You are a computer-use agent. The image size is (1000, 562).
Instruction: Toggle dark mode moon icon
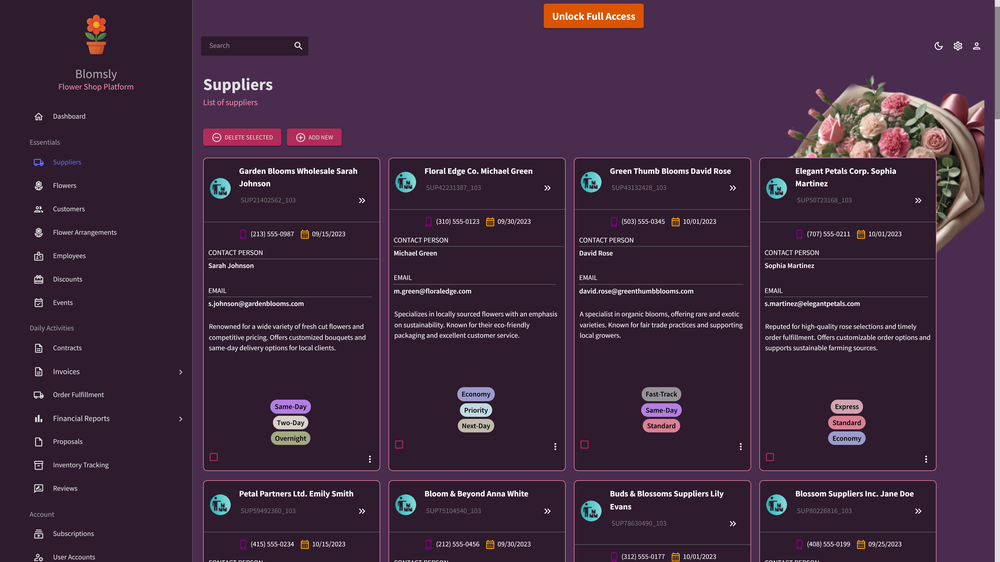pos(938,46)
